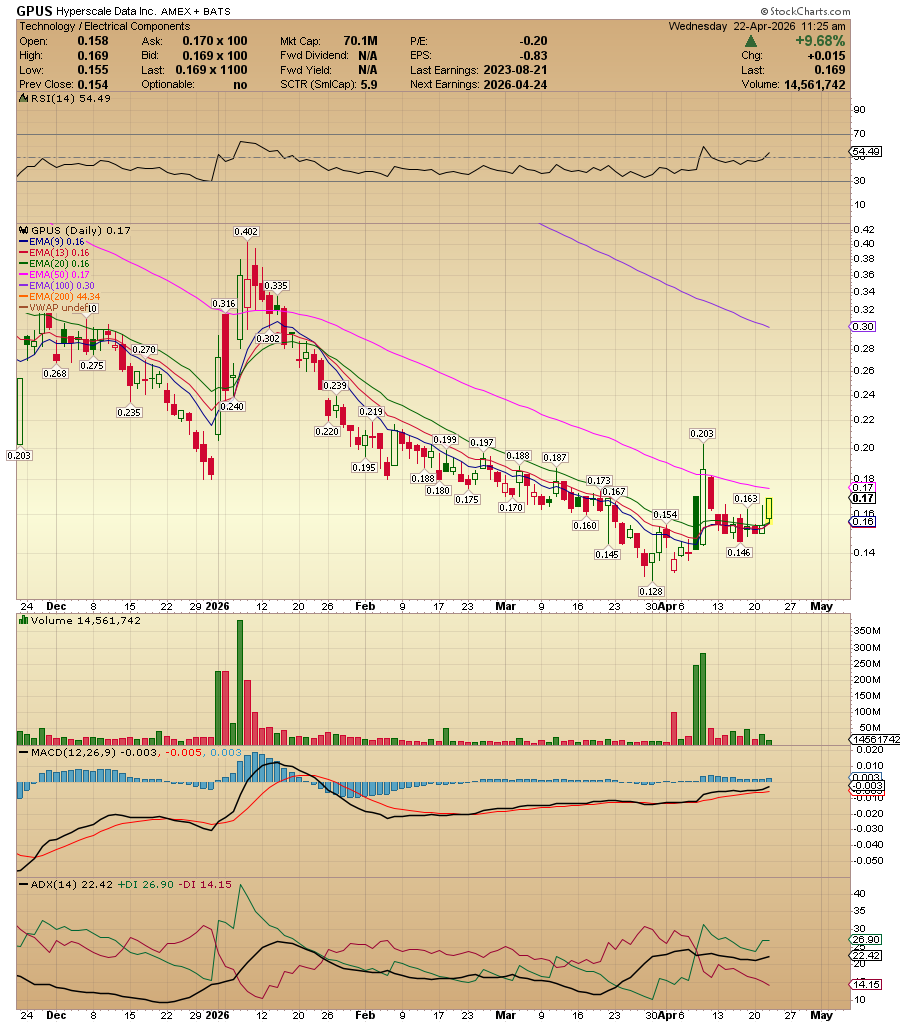Click the small icon beside RSI(14) label
Image resolution: width=900 pixels, height=1023 pixels.
24,99
